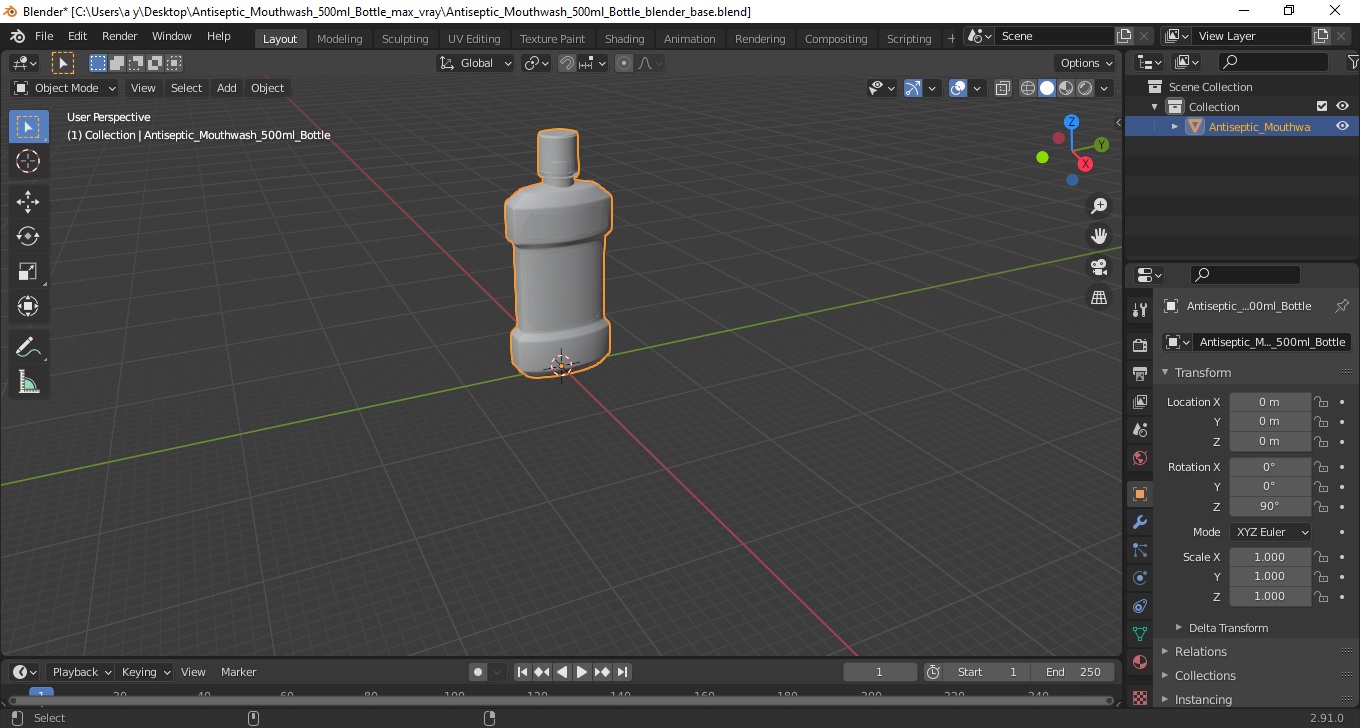Hide Antiseptic_Mouthwa object in the outliner
Viewport: 1360px width, 728px height.
[1342, 126]
